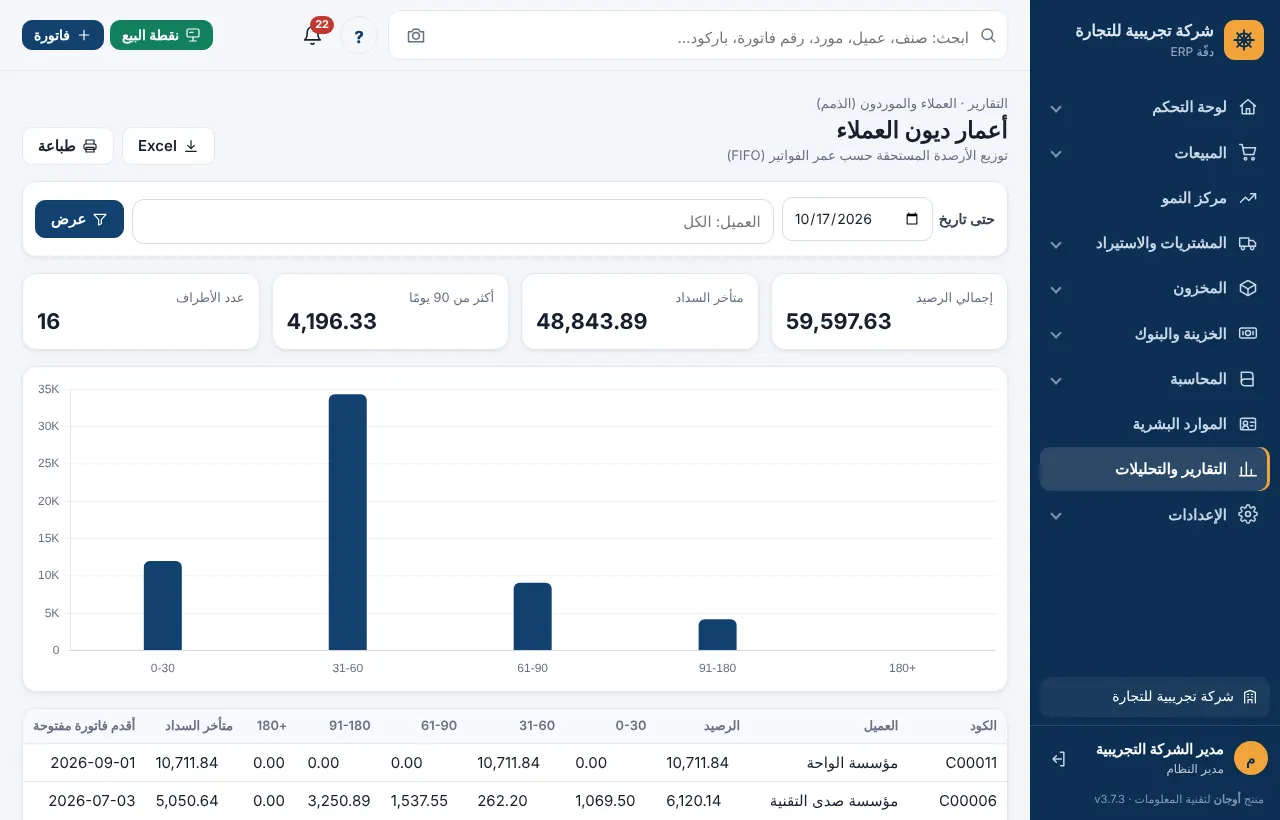Viewport: 1280px width, 820px height.
Task: Click customer code C00006
Action: coord(968,801)
